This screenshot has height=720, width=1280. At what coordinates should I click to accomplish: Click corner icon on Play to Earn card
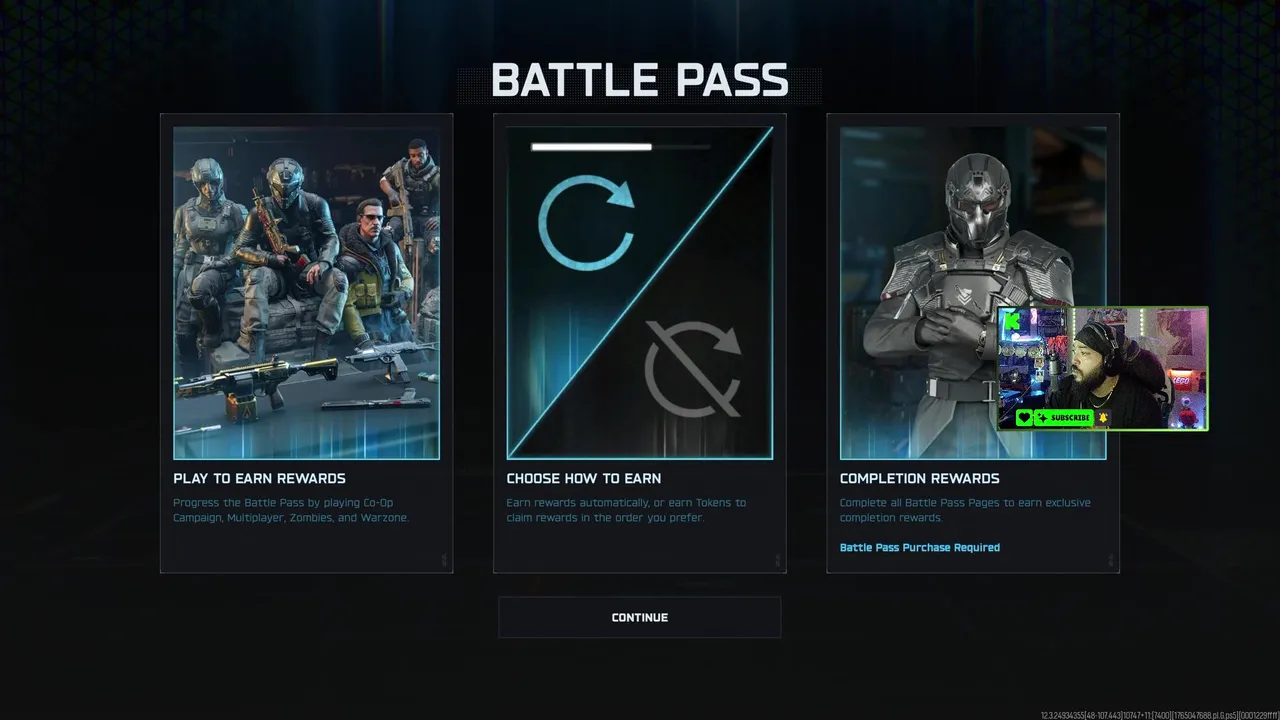coord(444,561)
